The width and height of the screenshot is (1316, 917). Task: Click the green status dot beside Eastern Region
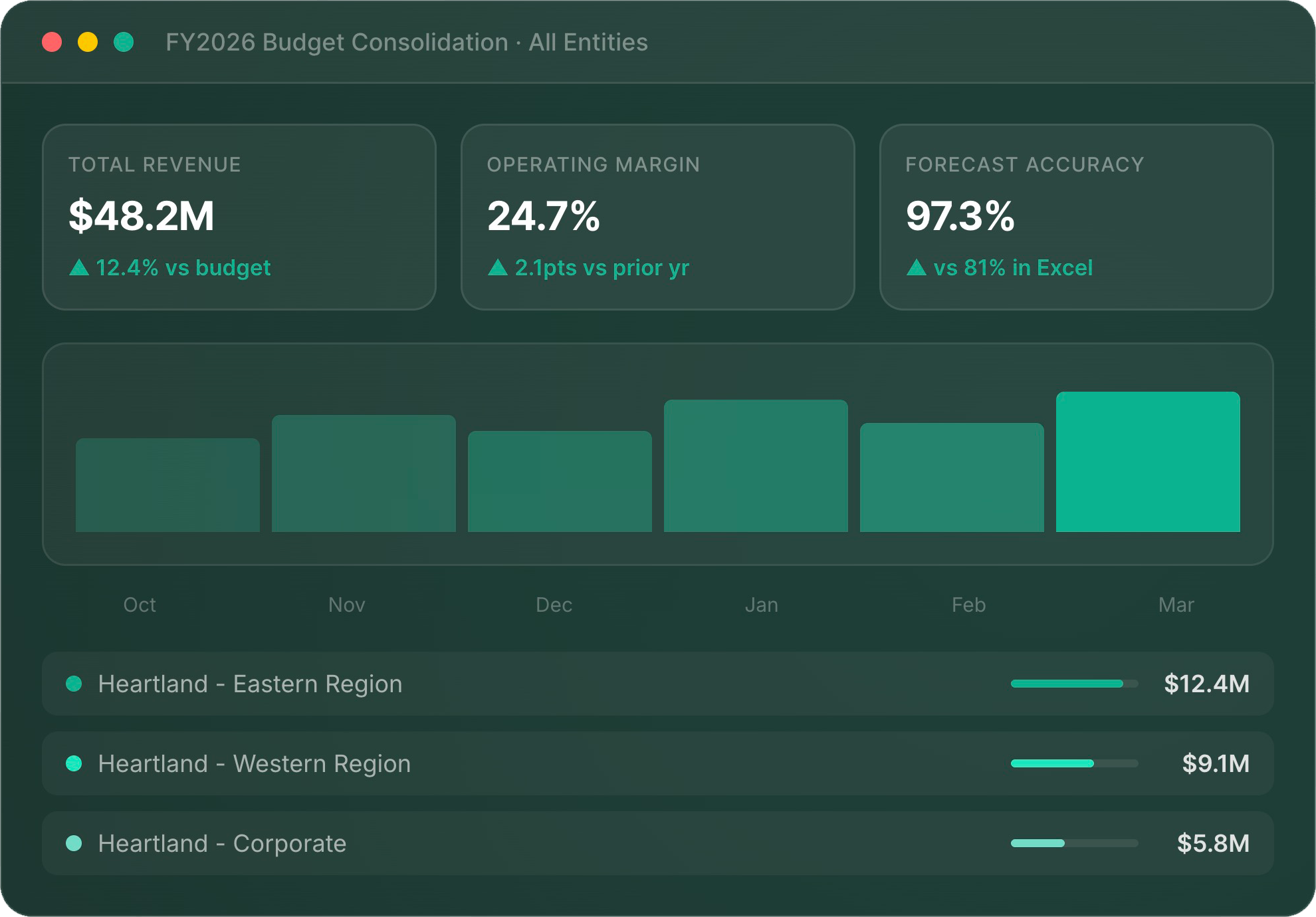pyautogui.click(x=74, y=684)
